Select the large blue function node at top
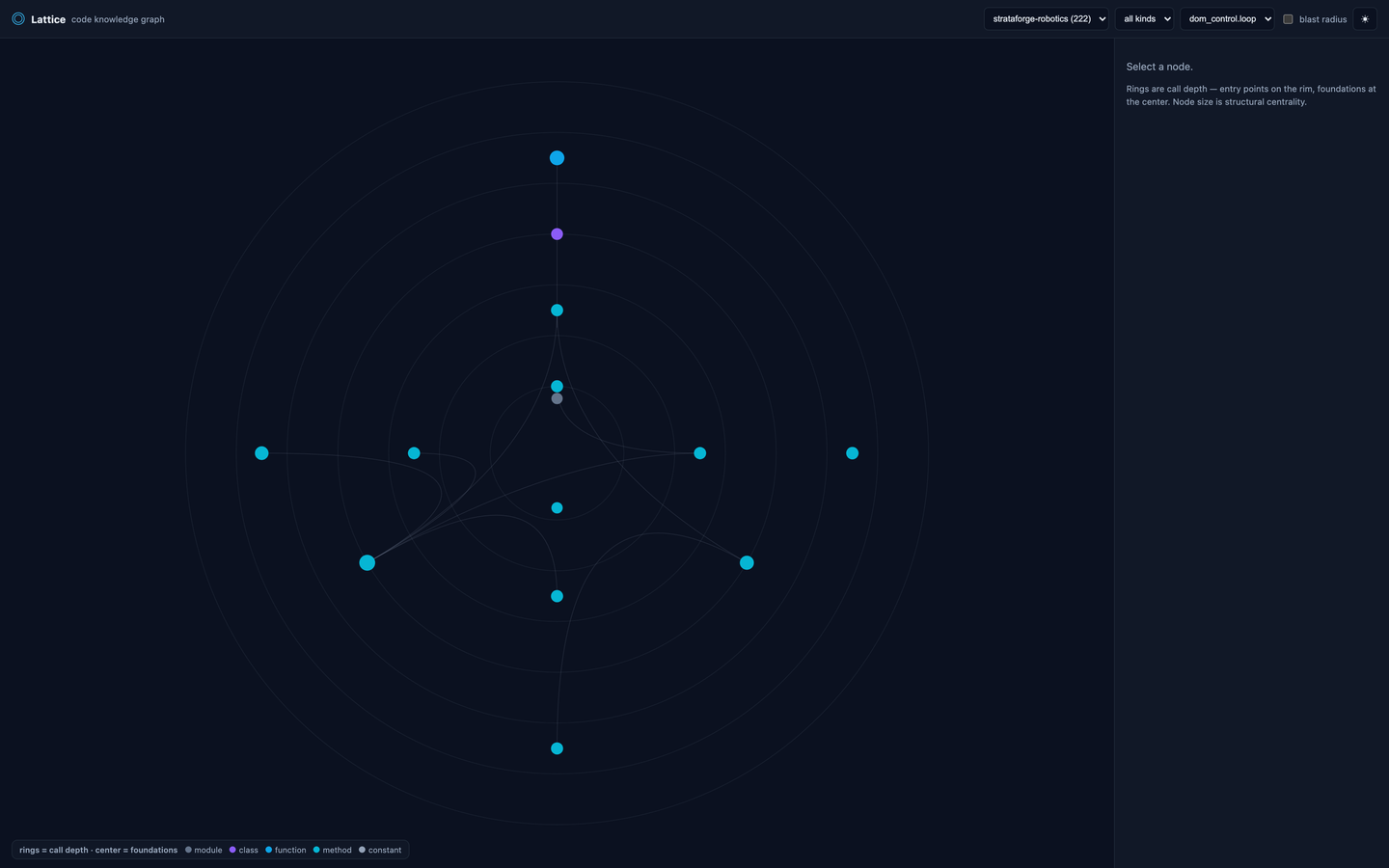The width and height of the screenshot is (1389, 868). point(557,158)
